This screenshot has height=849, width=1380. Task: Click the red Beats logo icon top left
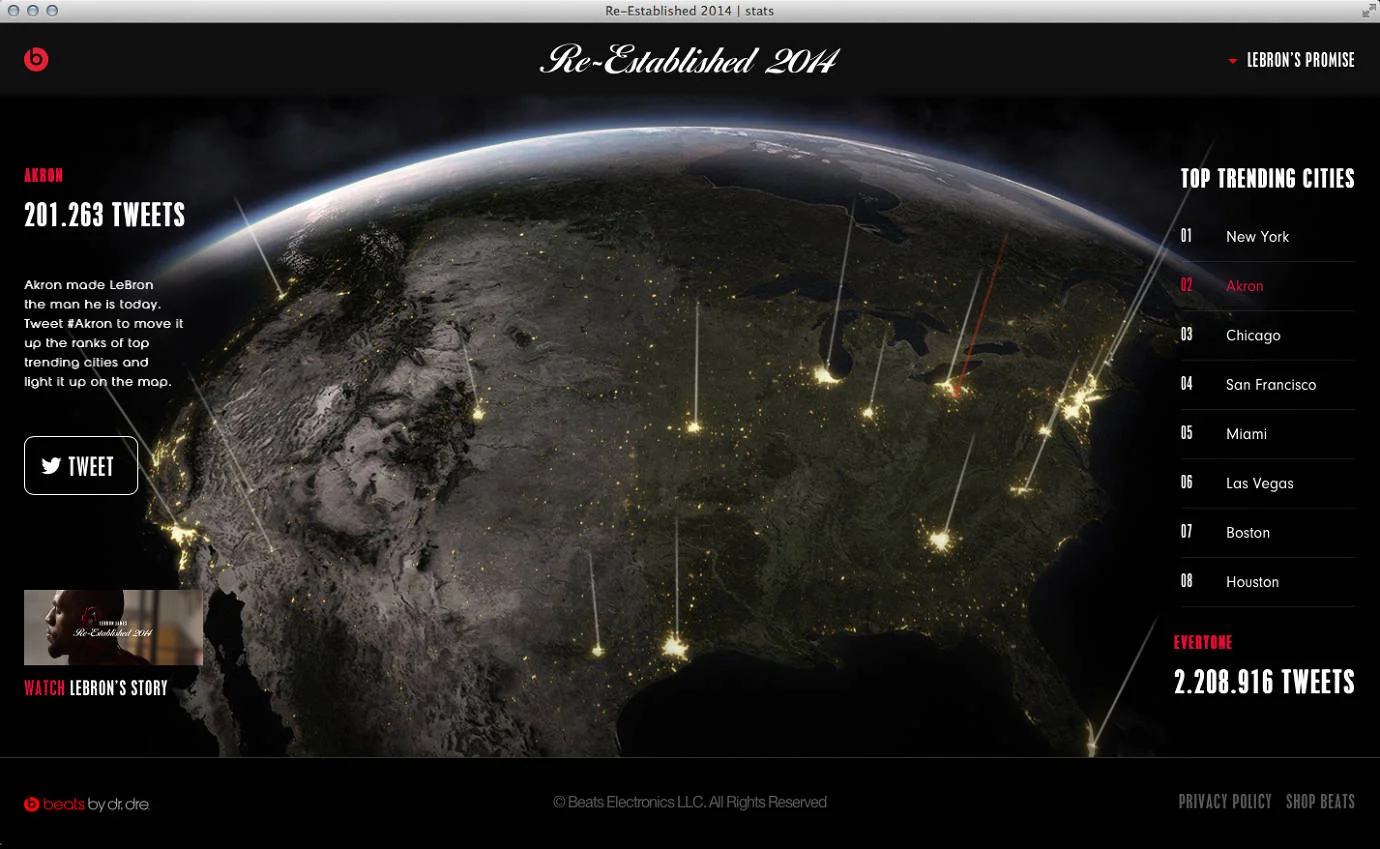36,60
